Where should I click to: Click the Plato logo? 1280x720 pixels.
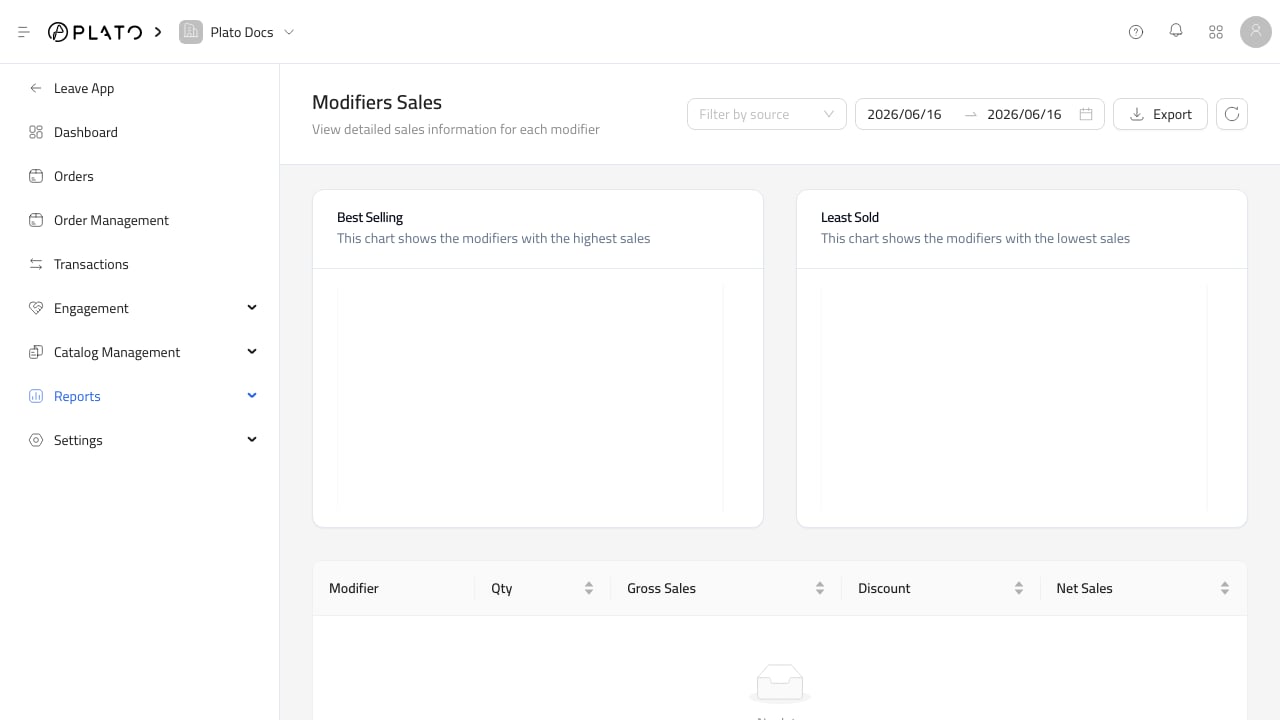pyautogui.click(x=95, y=32)
